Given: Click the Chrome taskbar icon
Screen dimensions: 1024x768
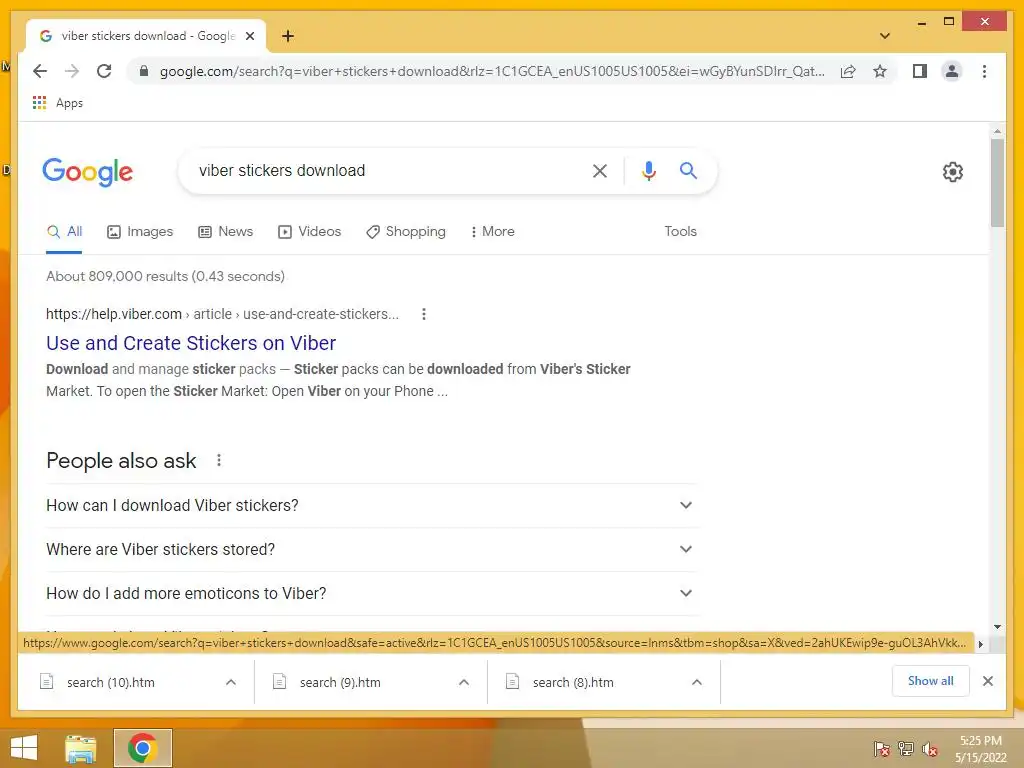Looking at the screenshot, I should (142, 748).
